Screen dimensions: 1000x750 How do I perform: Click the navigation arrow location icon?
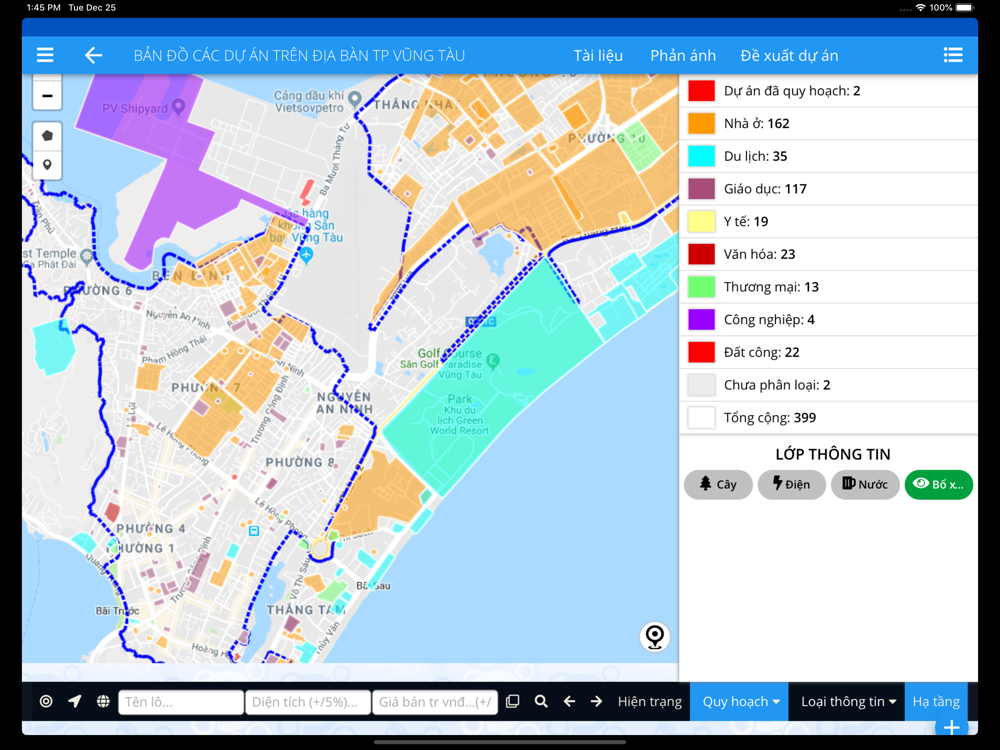(x=75, y=702)
